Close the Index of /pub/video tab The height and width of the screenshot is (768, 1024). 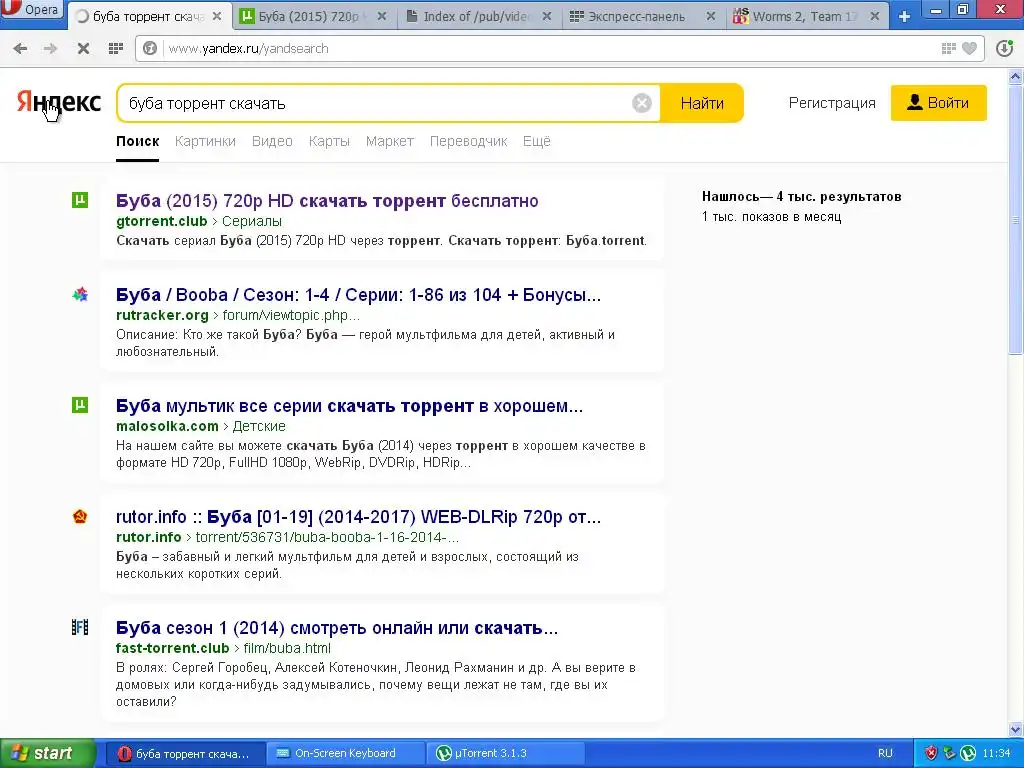coord(547,16)
